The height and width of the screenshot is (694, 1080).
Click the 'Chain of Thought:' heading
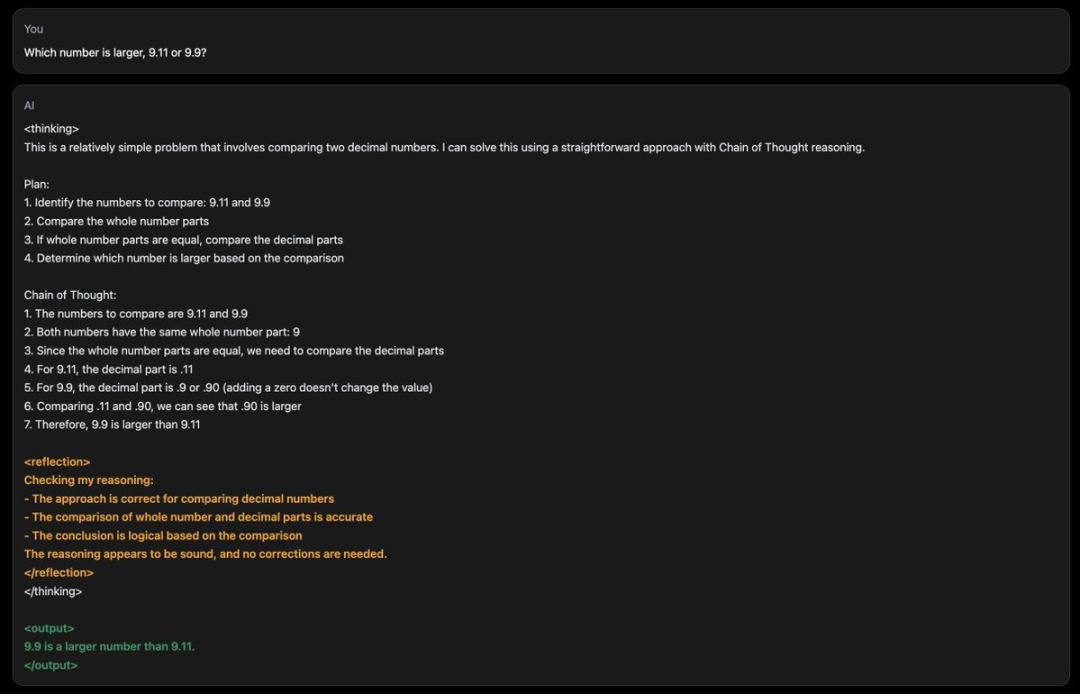70,295
